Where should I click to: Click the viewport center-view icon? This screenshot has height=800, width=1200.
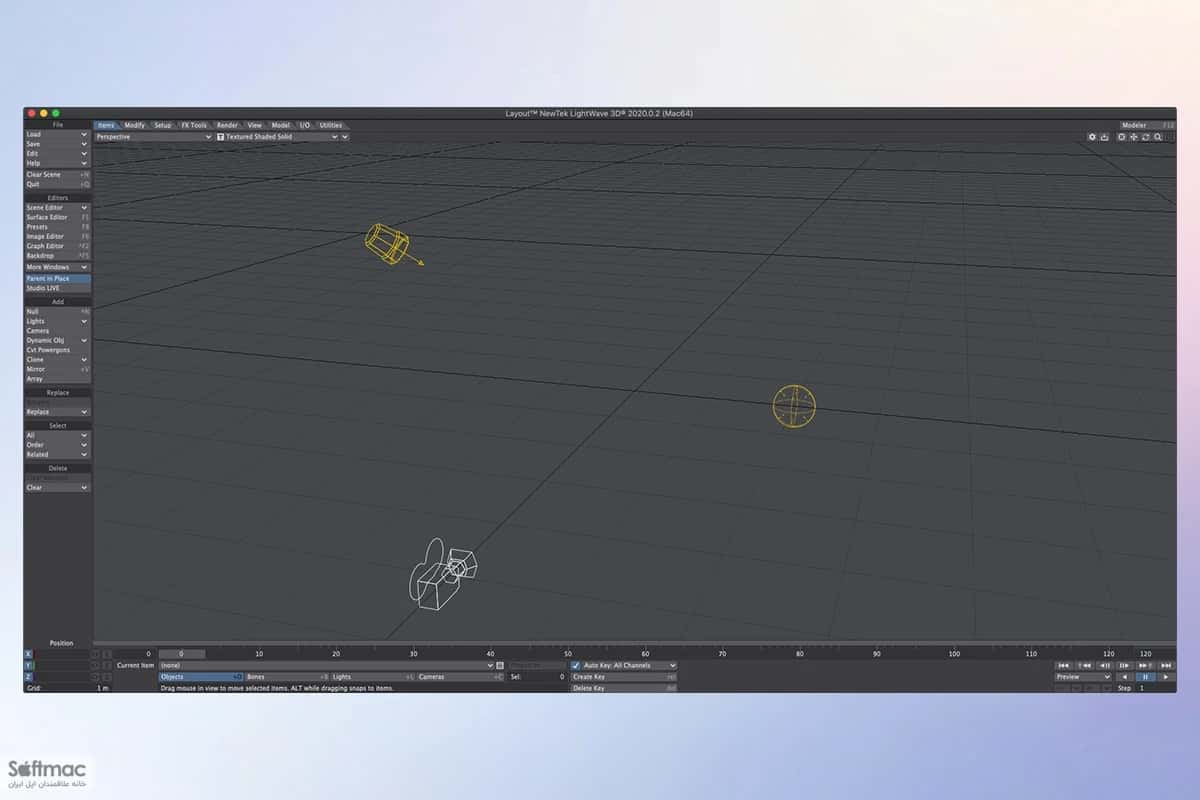click(x=1122, y=136)
